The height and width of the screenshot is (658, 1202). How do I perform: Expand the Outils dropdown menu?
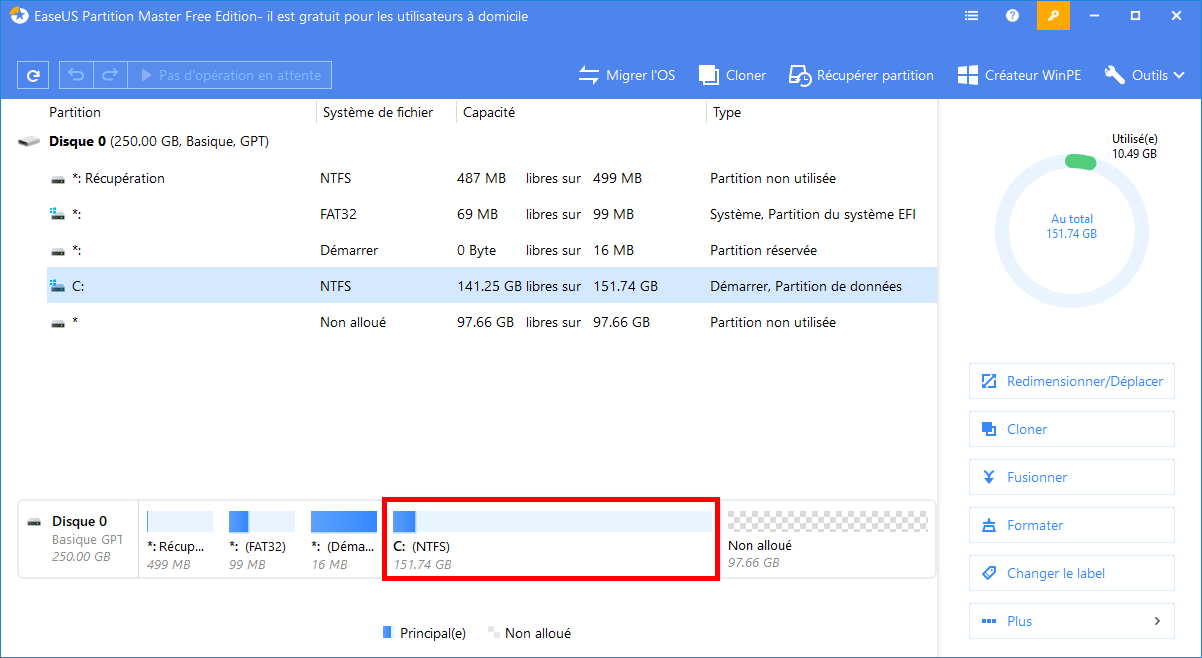coord(1145,75)
